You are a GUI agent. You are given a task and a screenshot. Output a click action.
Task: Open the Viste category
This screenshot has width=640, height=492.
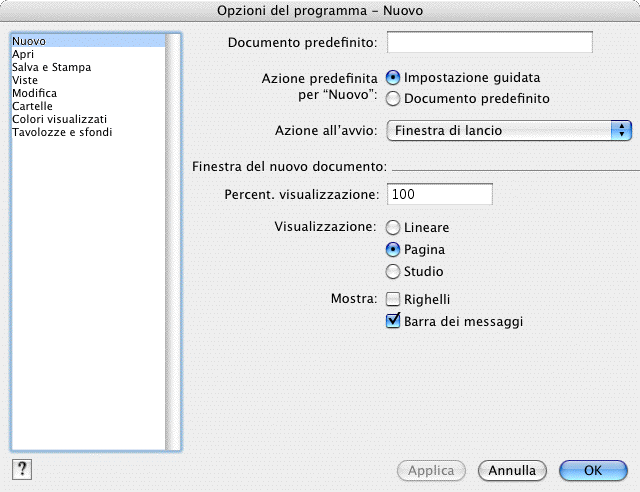25,80
